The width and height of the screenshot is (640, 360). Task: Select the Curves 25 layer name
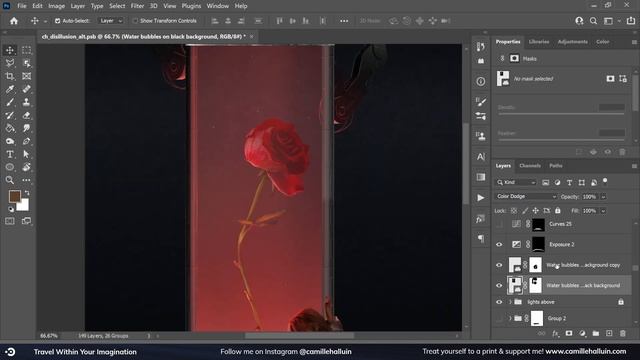click(560, 224)
